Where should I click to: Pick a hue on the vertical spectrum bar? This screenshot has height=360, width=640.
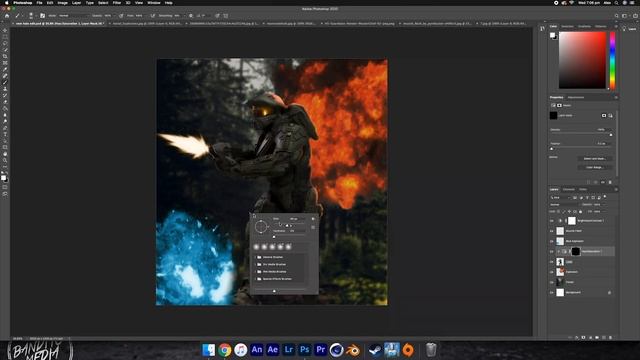click(x=612, y=60)
